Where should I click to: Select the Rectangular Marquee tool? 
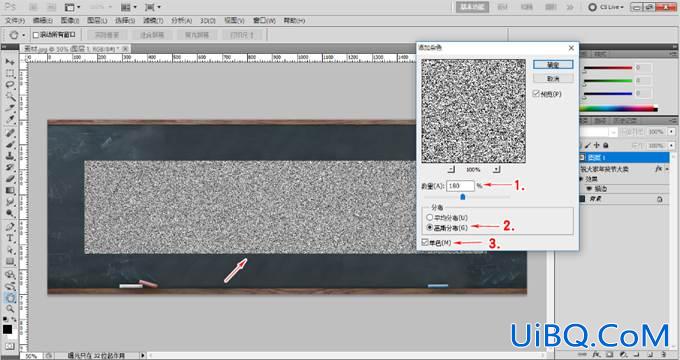(x=10, y=73)
